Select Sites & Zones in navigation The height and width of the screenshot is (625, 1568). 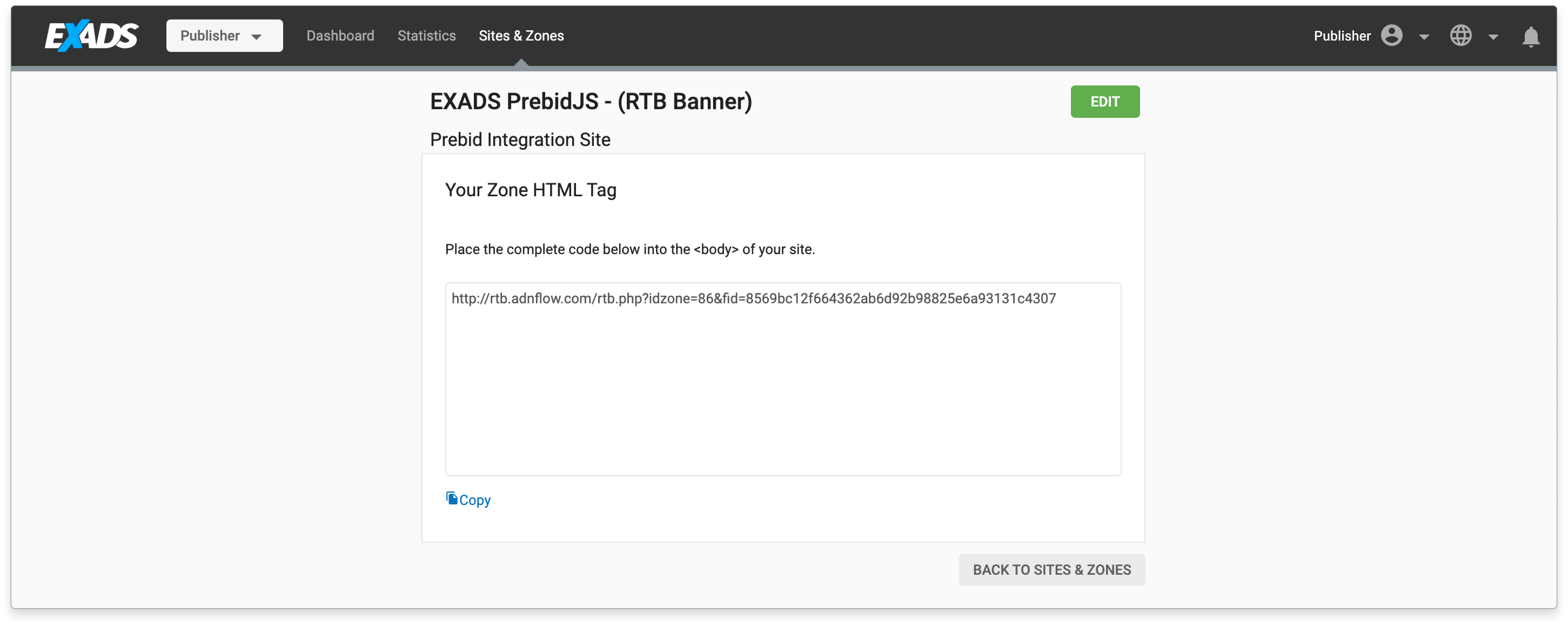521,35
